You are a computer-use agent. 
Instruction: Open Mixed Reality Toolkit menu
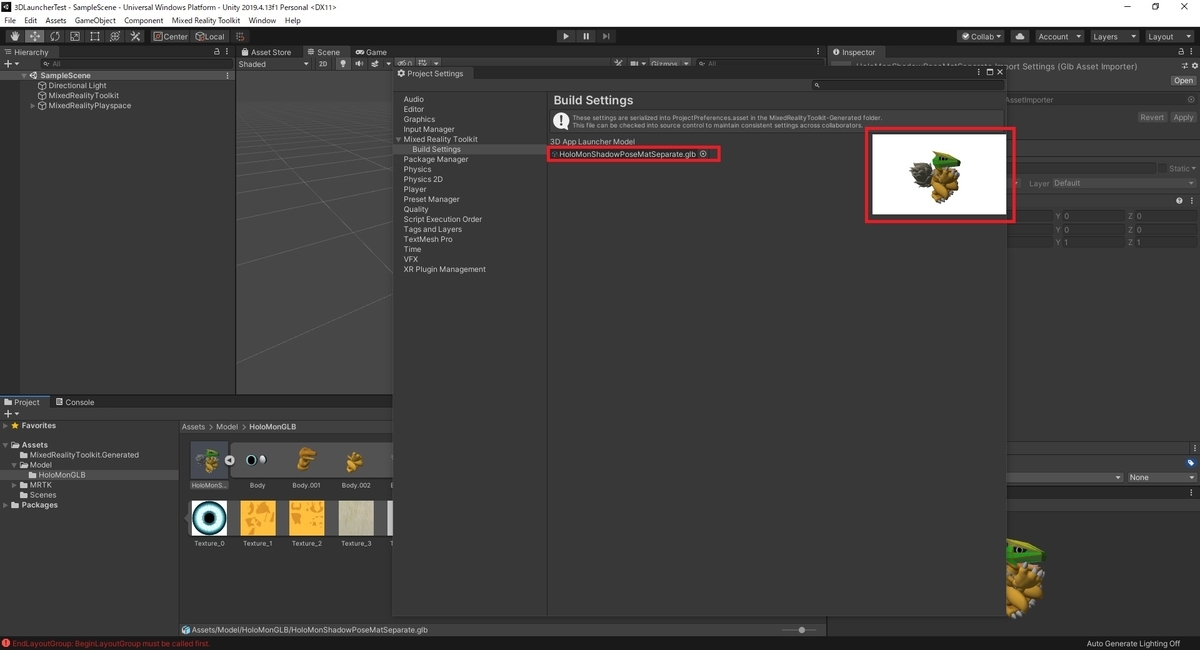(206, 20)
